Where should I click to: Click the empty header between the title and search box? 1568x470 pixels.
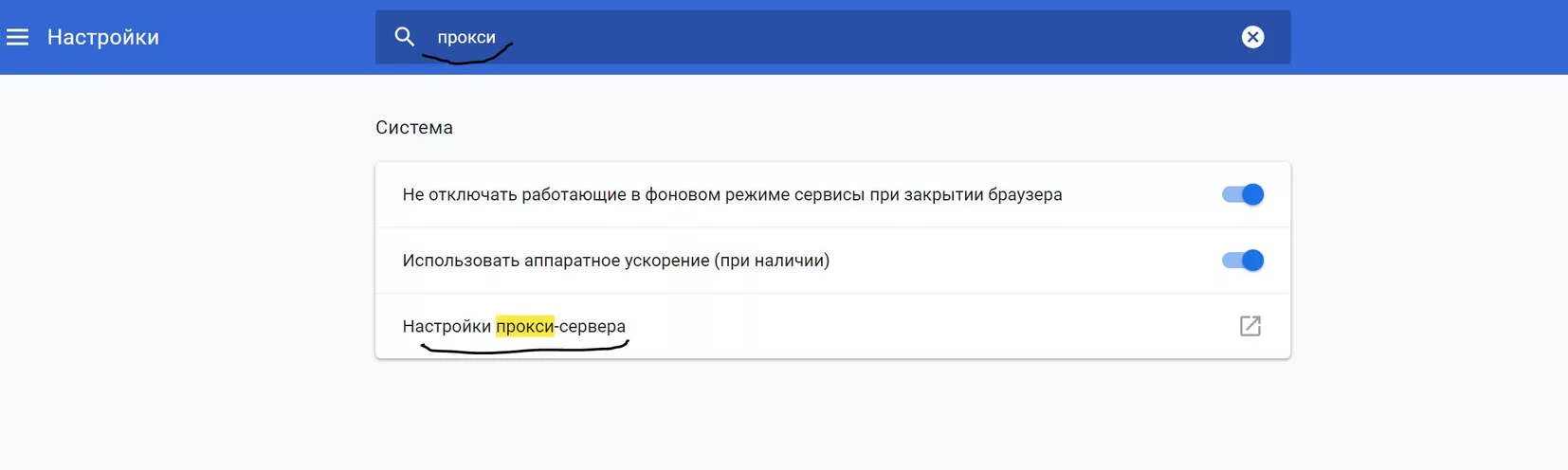(x=267, y=37)
